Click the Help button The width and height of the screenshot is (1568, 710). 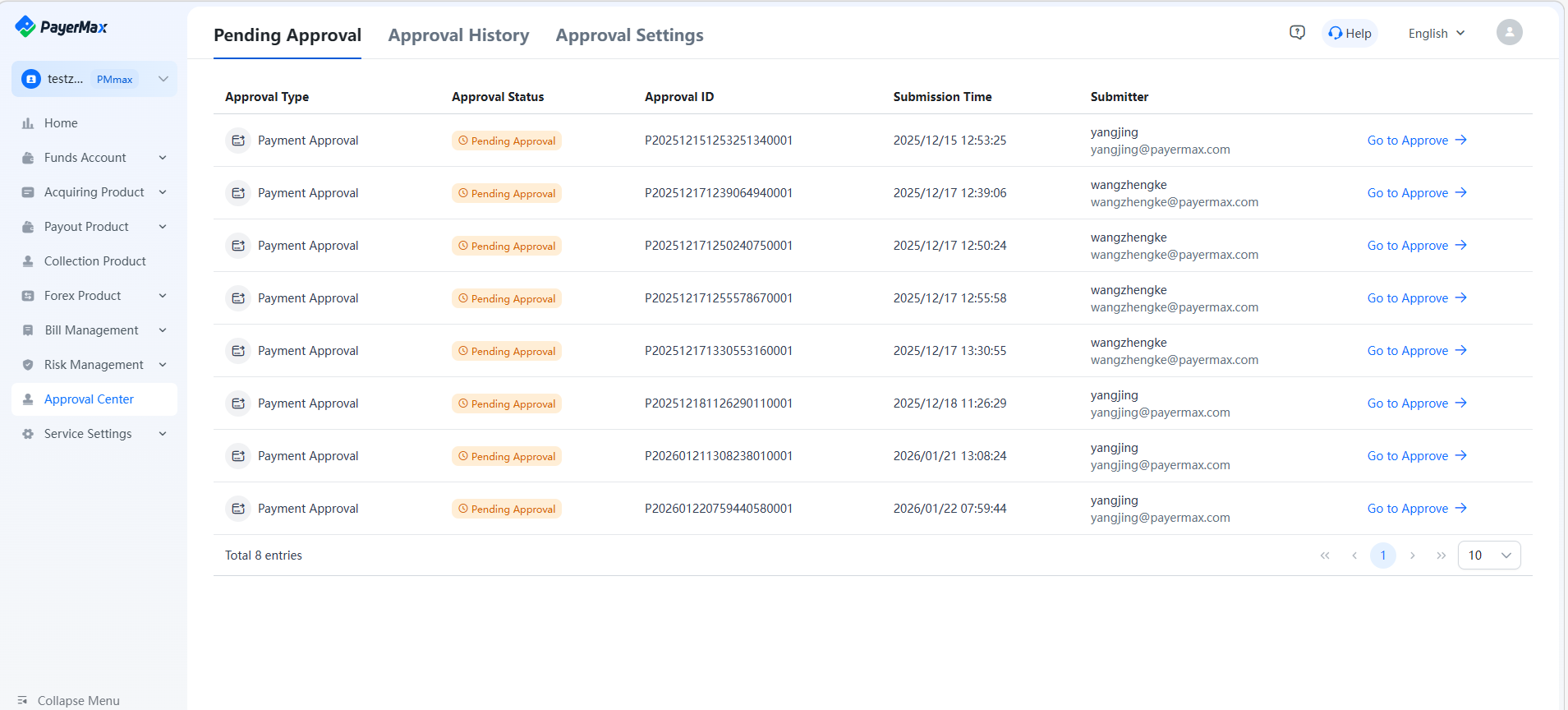[1350, 34]
